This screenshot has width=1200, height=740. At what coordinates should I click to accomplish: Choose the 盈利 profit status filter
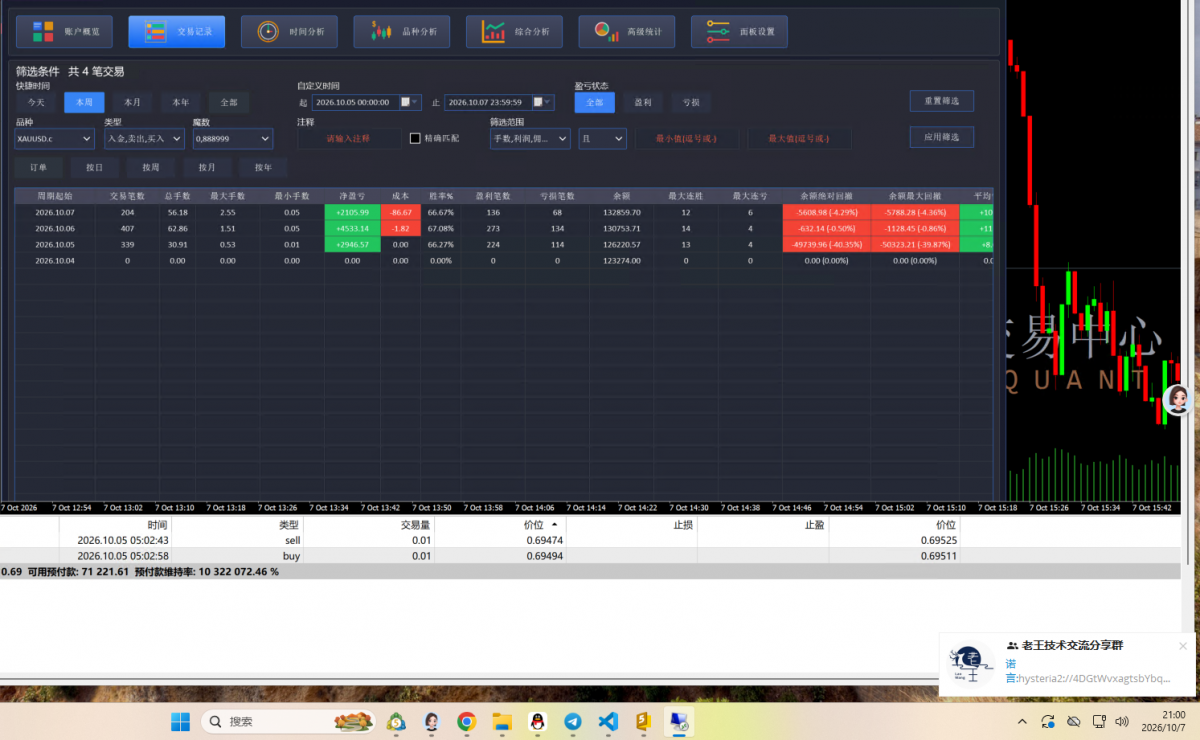(643, 102)
